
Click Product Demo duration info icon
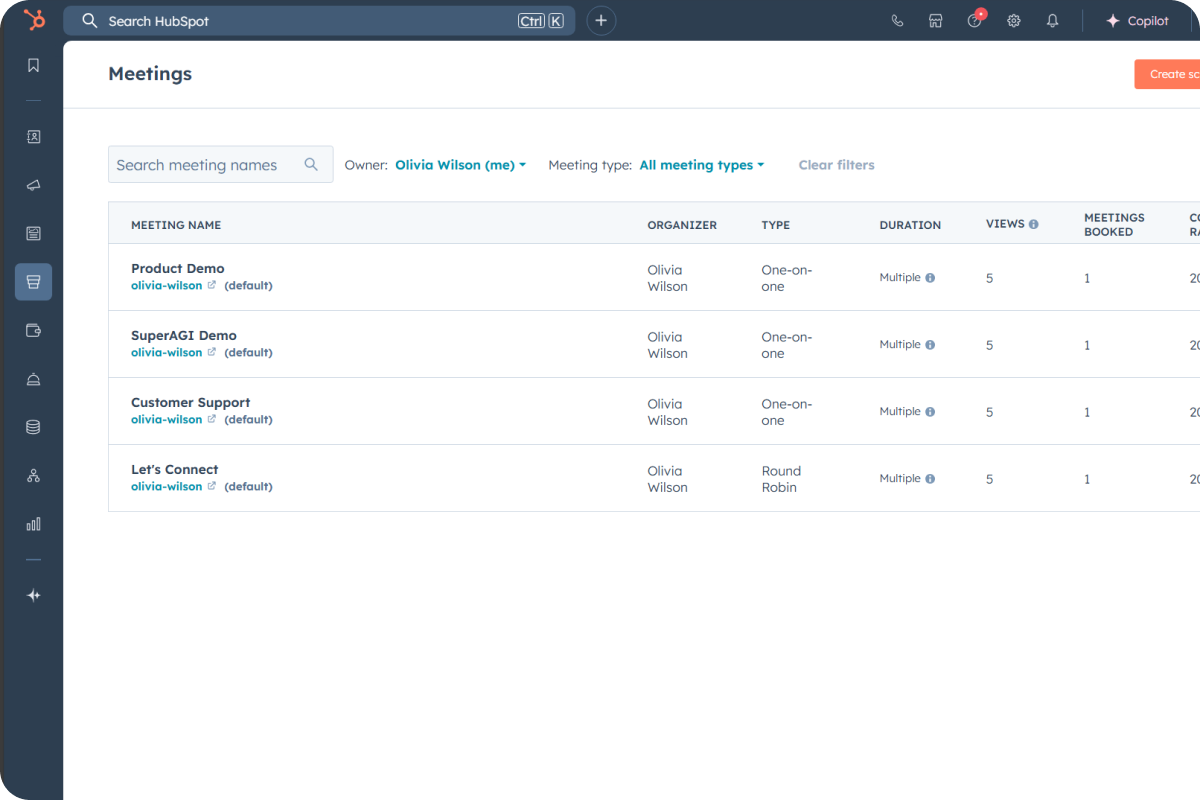point(930,278)
